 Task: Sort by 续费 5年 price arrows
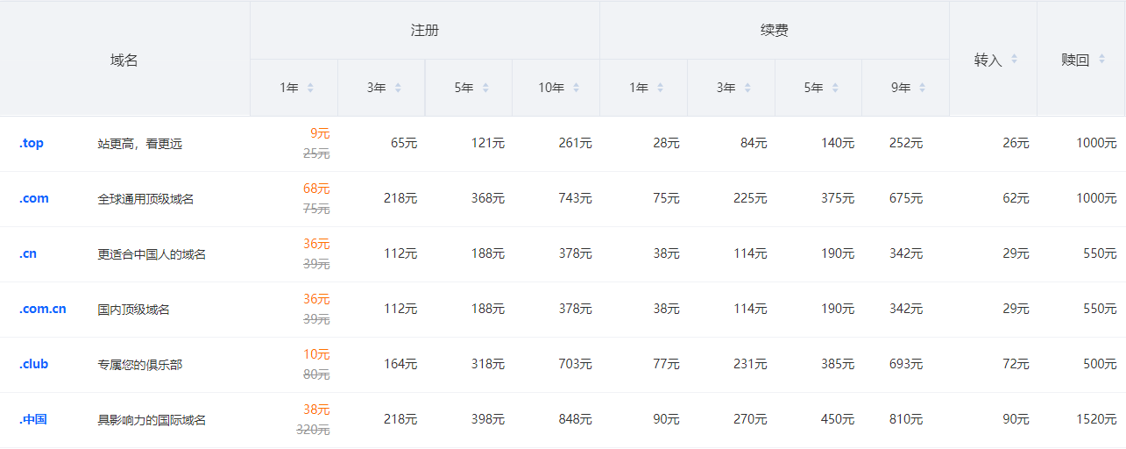pos(835,88)
